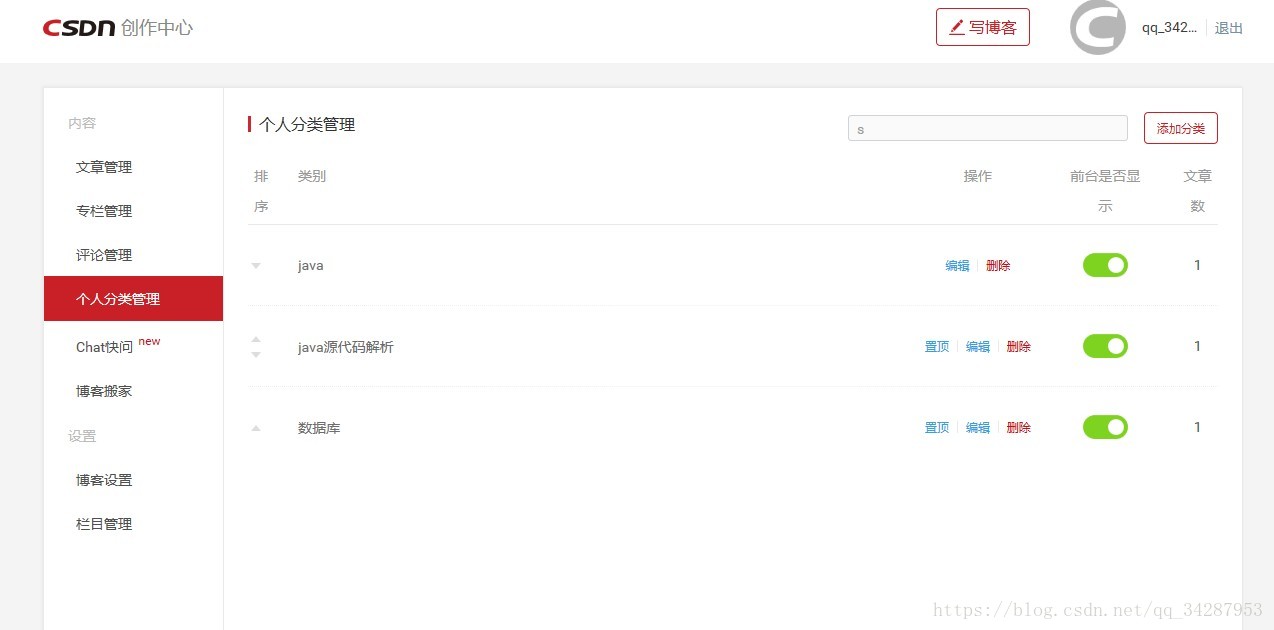Click the 设置 sidebar section label
Image resolution: width=1274 pixels, height=630 pixels.
click(82, 436)
